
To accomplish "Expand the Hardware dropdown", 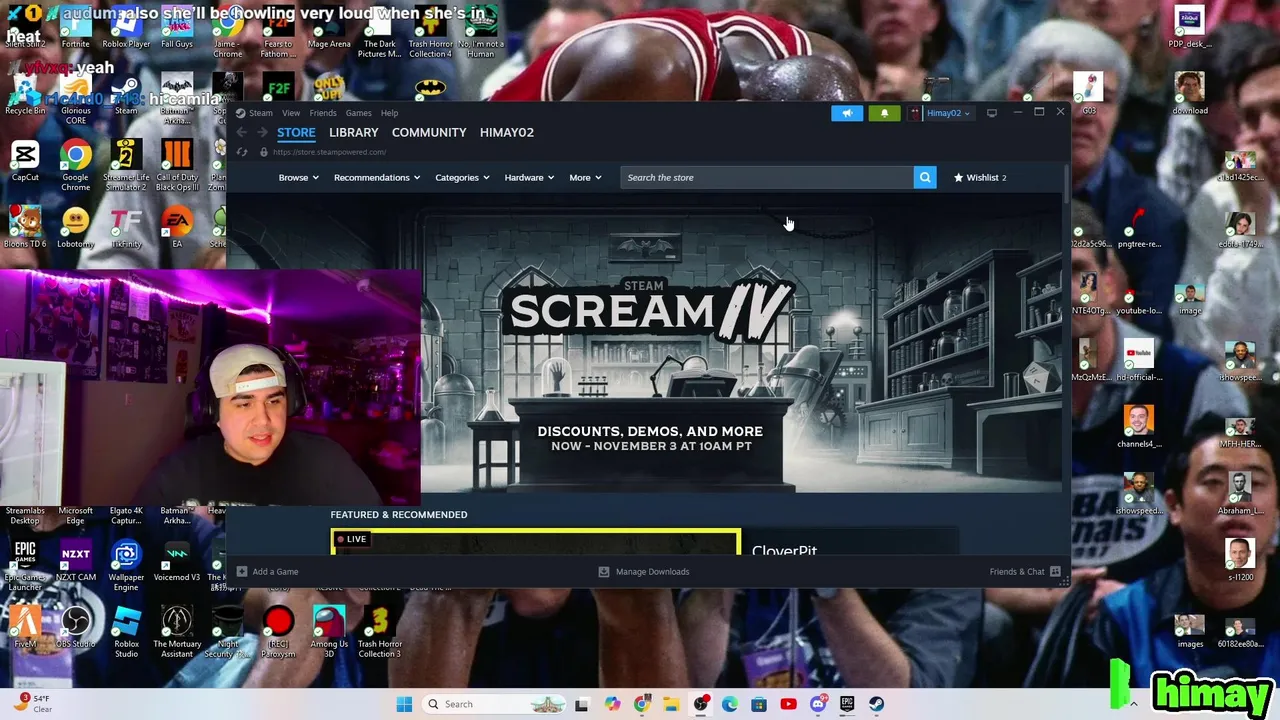I will [529, 177].
